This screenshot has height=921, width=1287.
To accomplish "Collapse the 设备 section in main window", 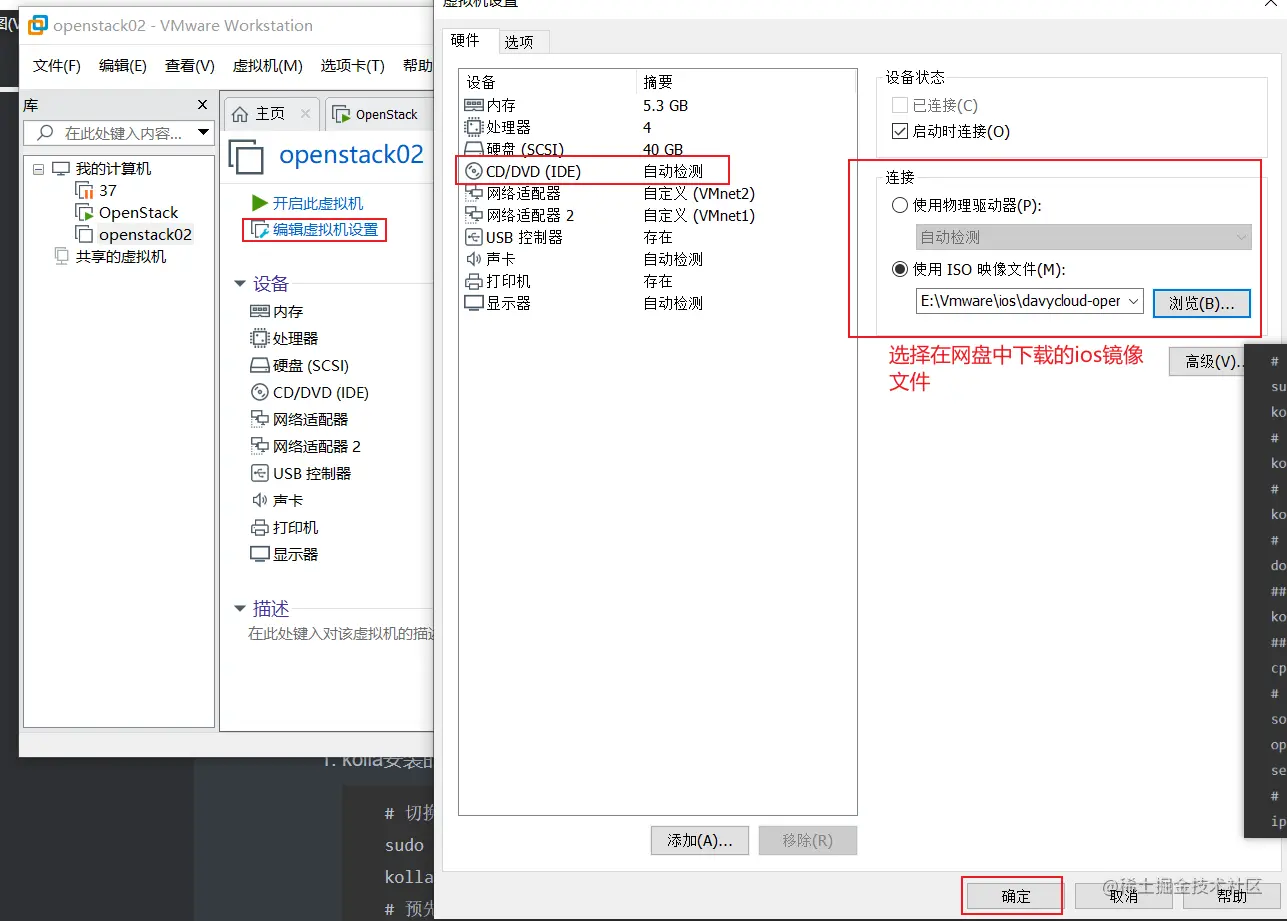I will point(240,284).
